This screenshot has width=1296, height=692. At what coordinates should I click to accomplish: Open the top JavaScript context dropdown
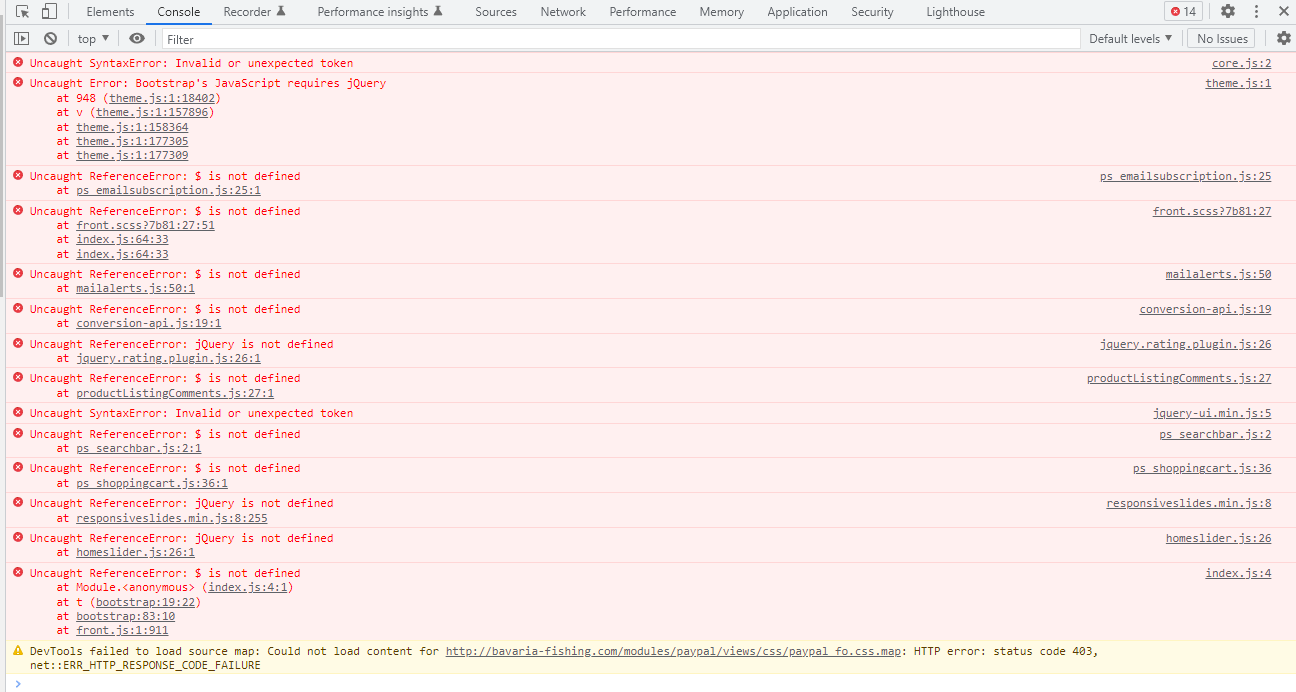(x=93, y=39)
